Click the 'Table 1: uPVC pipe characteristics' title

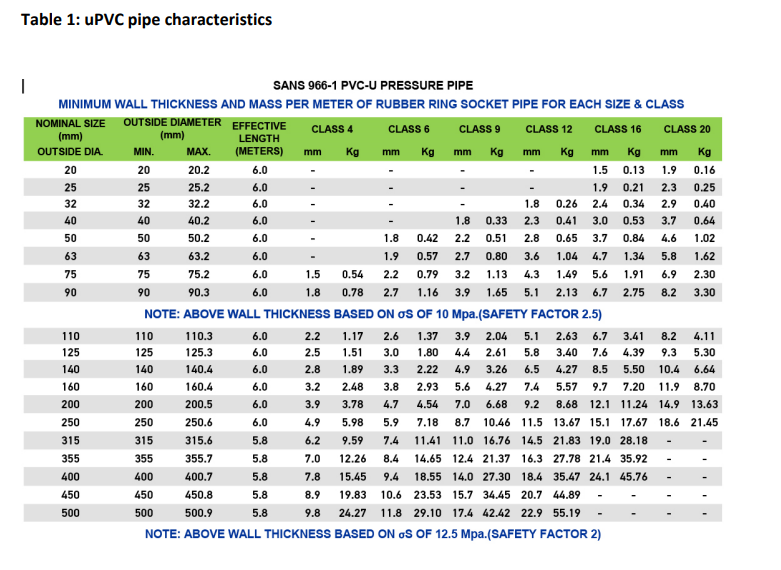pos(146,19)
